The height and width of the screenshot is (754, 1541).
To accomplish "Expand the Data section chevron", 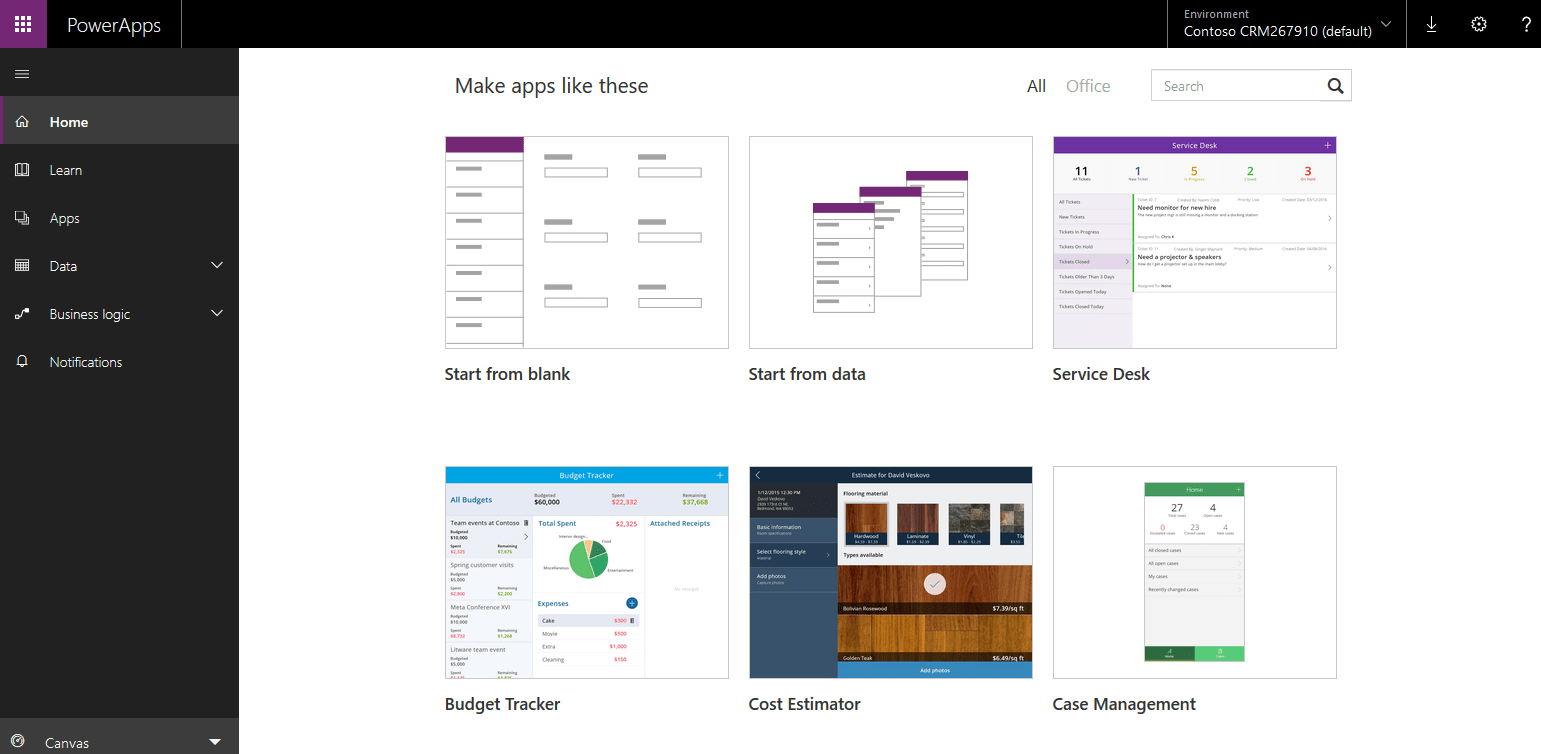I will (217, 265).
